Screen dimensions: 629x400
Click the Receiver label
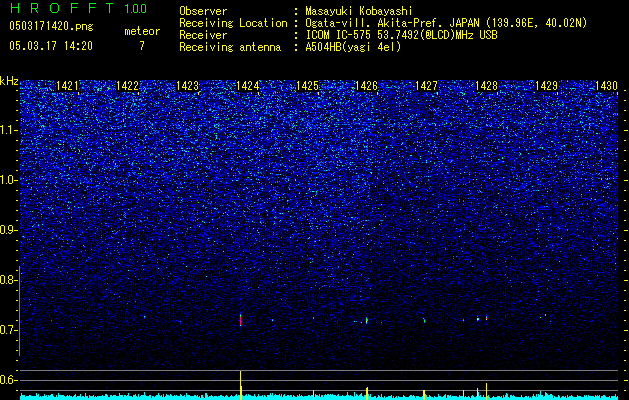tap(203, 35)
